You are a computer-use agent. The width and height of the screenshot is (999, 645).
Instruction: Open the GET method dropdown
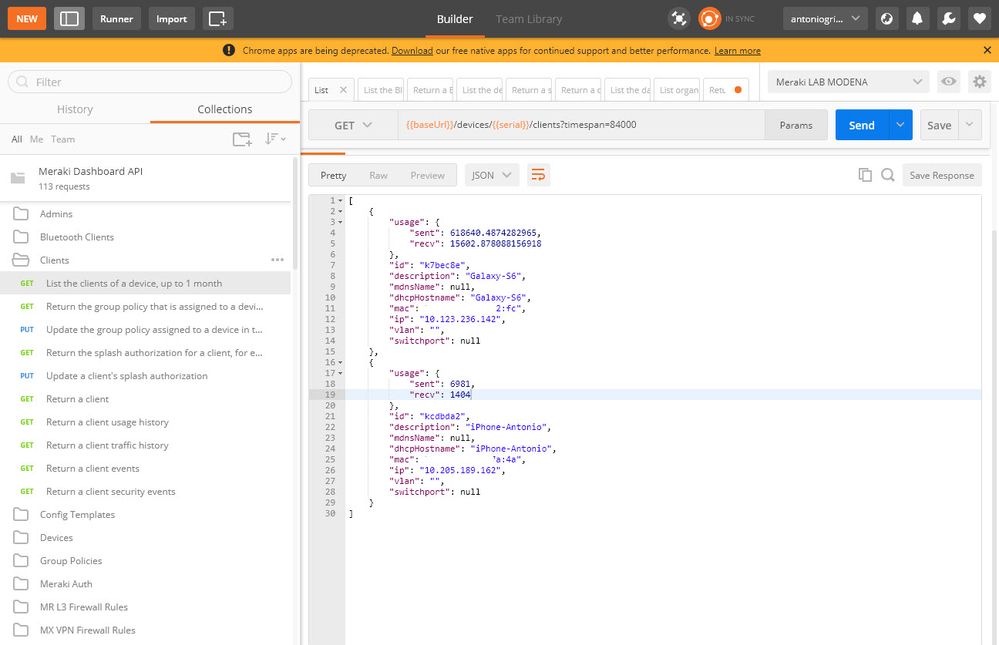click(x=353, y=126)
